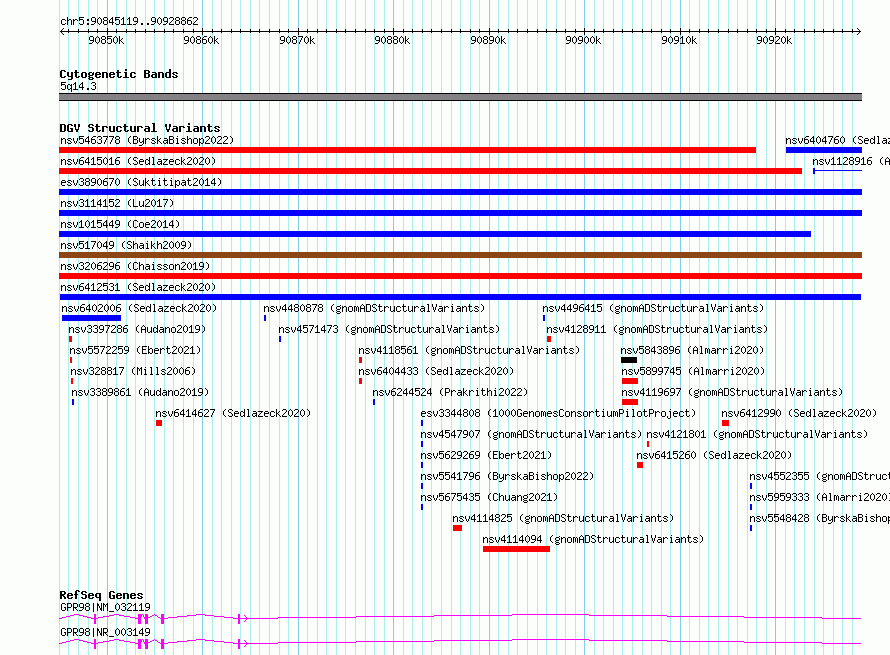
Task: Open nsv4496415 gnomAD variant label
Action: (x=653, y=308)
